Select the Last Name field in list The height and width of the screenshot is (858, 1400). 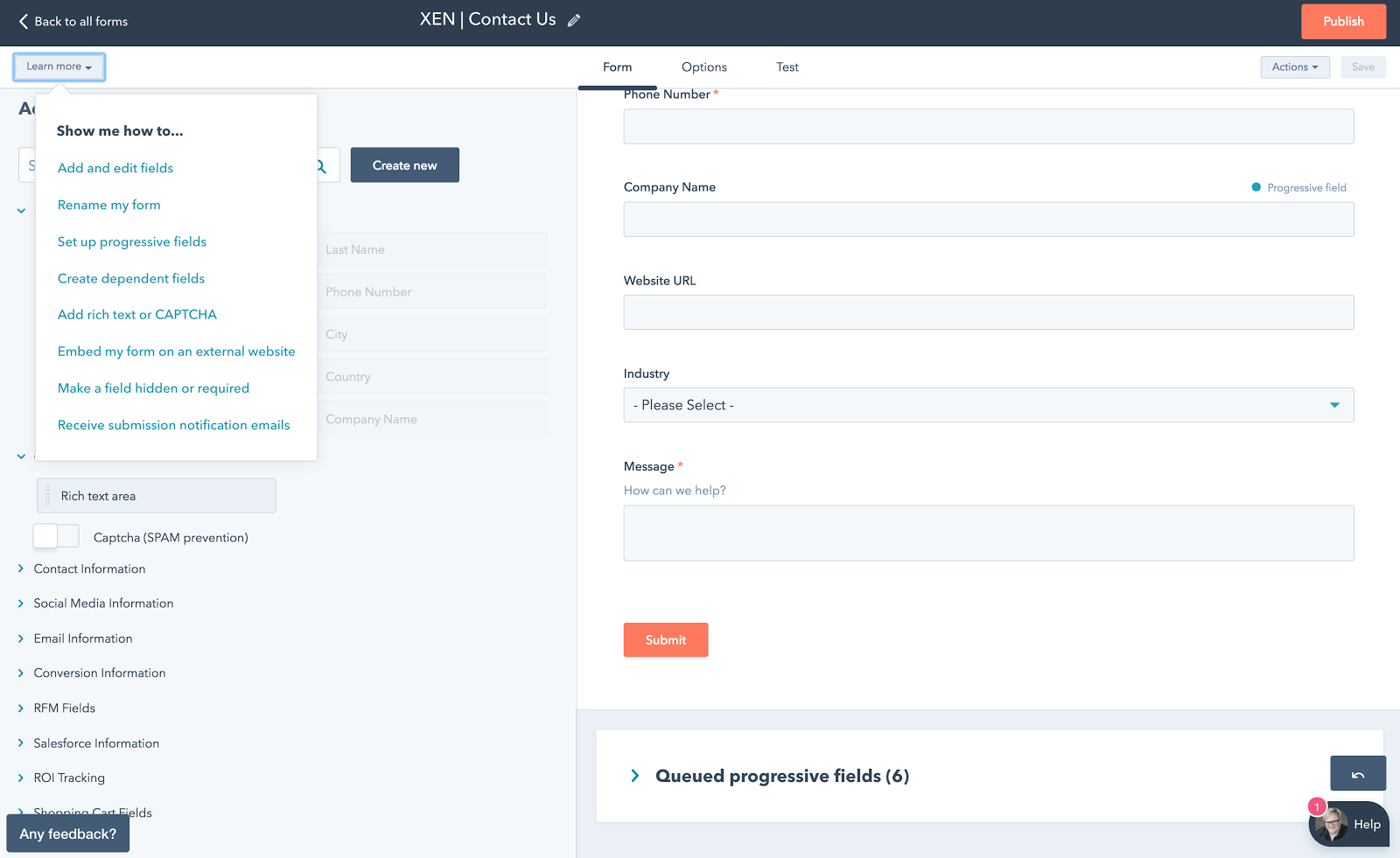pyautogui.click(x=432, y=249)
